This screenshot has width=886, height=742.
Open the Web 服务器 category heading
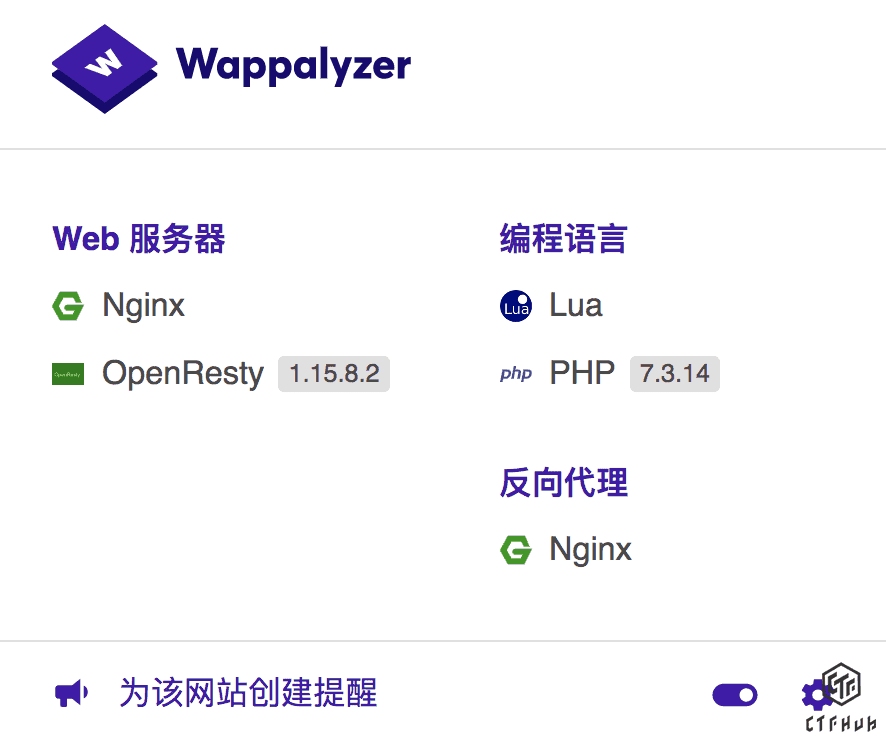click(139, 239)
